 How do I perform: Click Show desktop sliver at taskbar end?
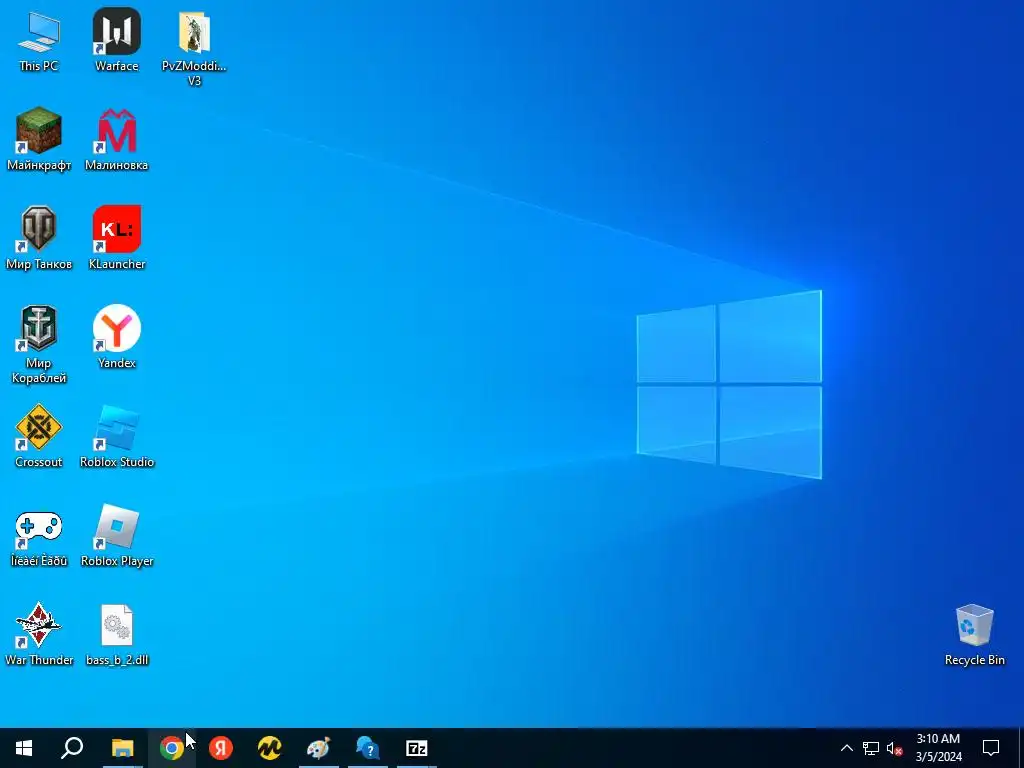point(1020,748)
